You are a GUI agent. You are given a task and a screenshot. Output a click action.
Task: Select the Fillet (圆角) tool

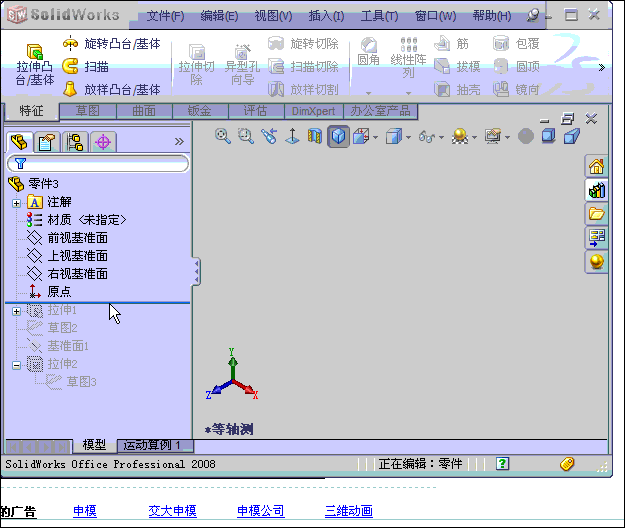coord(368,52)
